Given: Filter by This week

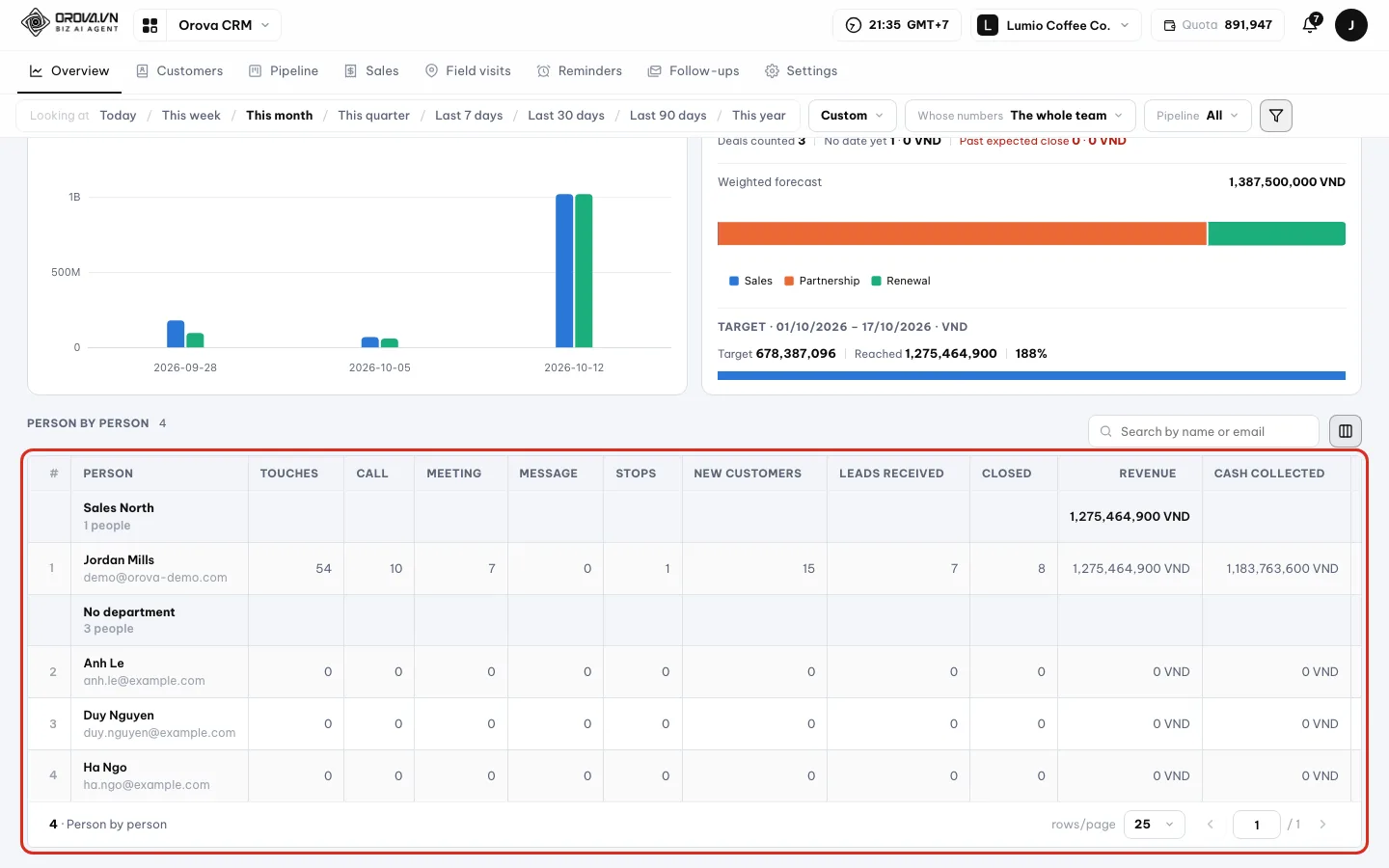Looking at the screenshot, I should coord(191,116).
